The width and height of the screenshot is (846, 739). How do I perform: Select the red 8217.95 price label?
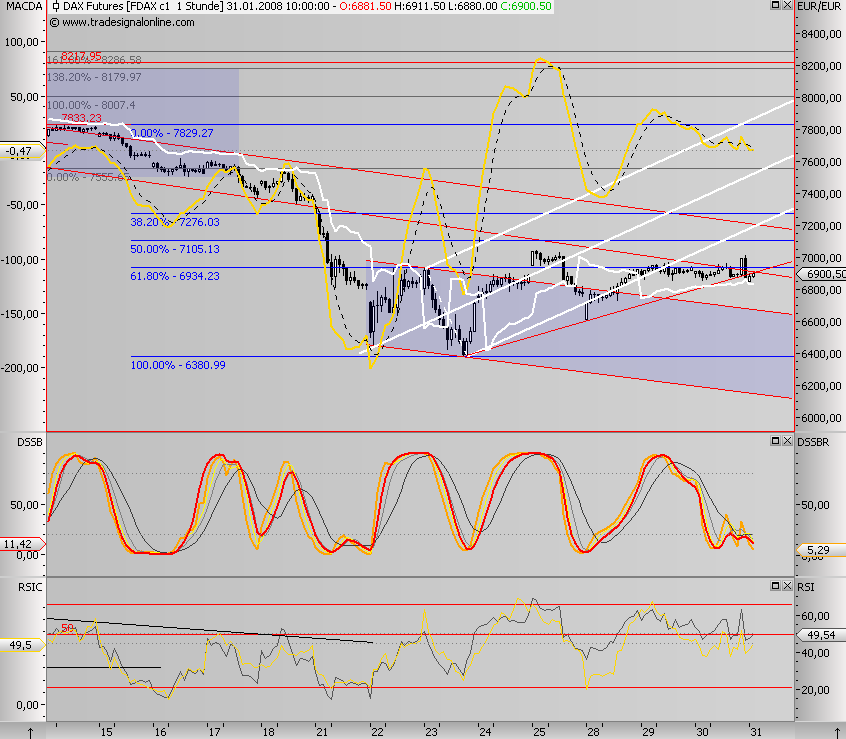pos(81,56)
